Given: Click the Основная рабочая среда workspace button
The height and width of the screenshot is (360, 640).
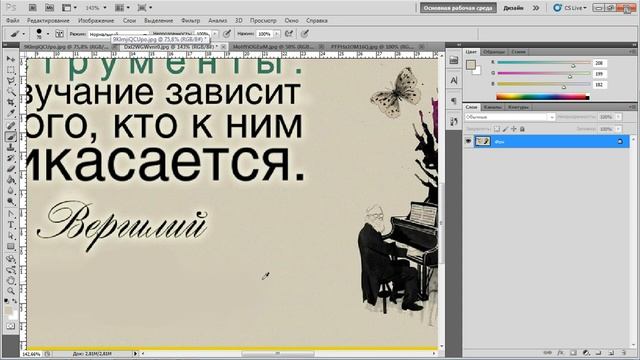Looking at the screenshot, I should (x=458, y=8).
